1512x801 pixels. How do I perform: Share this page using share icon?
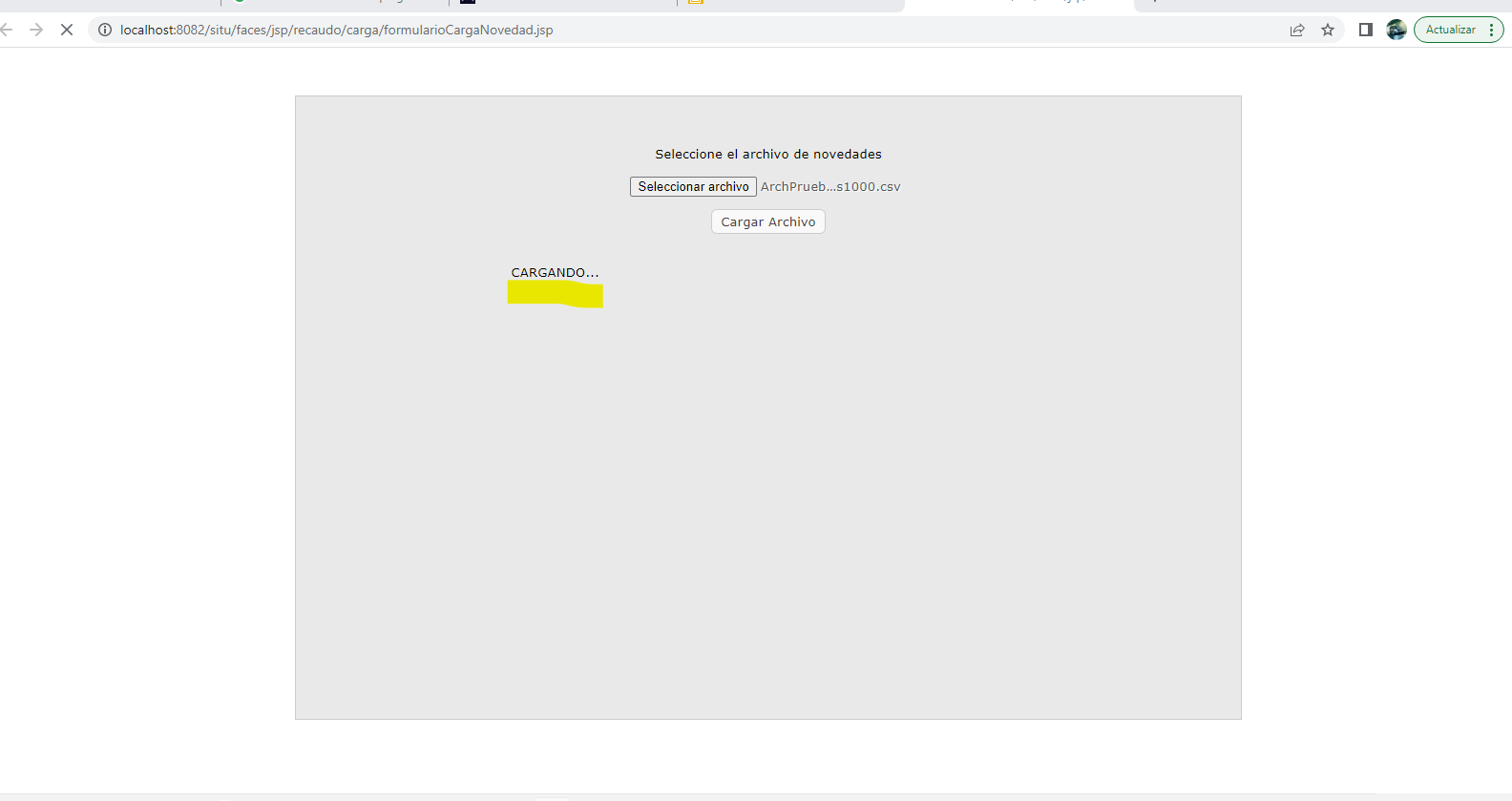pyautogui.click(x=1297, y=30)
